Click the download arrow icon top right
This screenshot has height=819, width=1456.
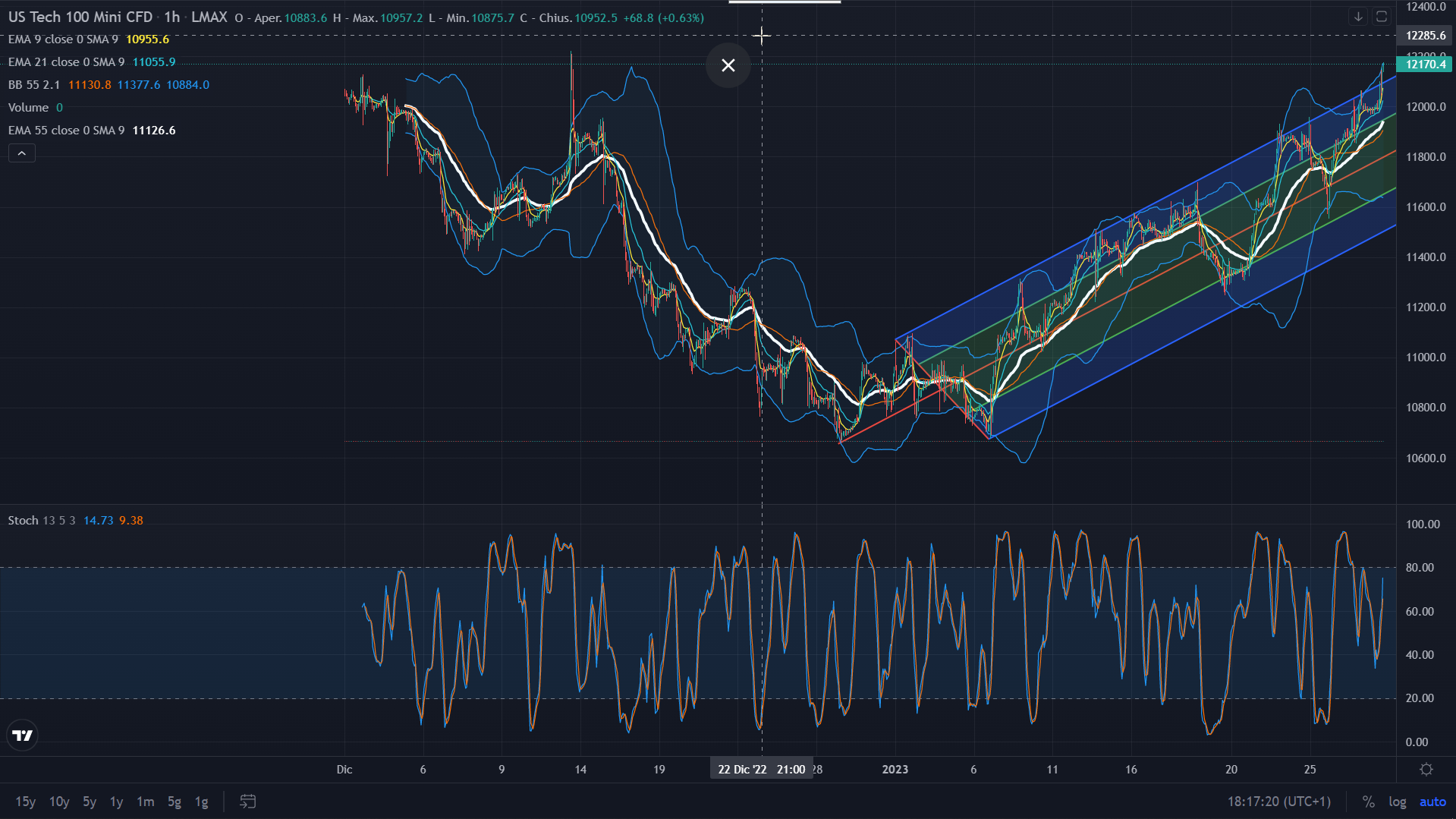1358,17
